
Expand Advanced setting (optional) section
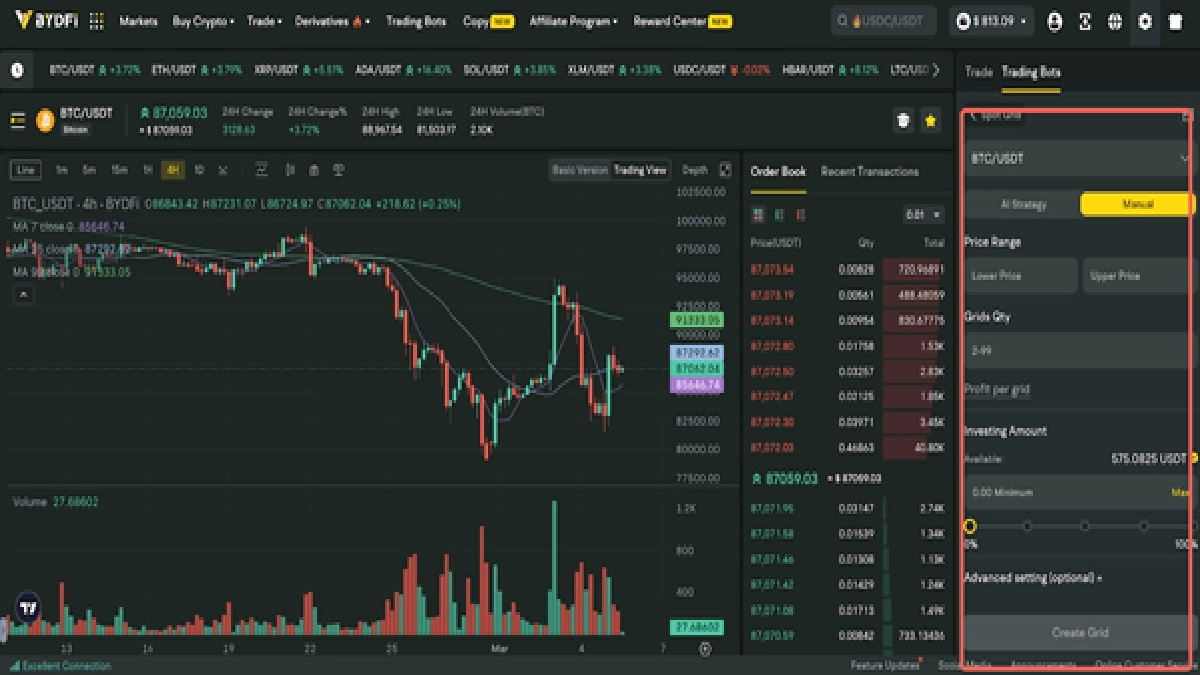pos(1033,578)
